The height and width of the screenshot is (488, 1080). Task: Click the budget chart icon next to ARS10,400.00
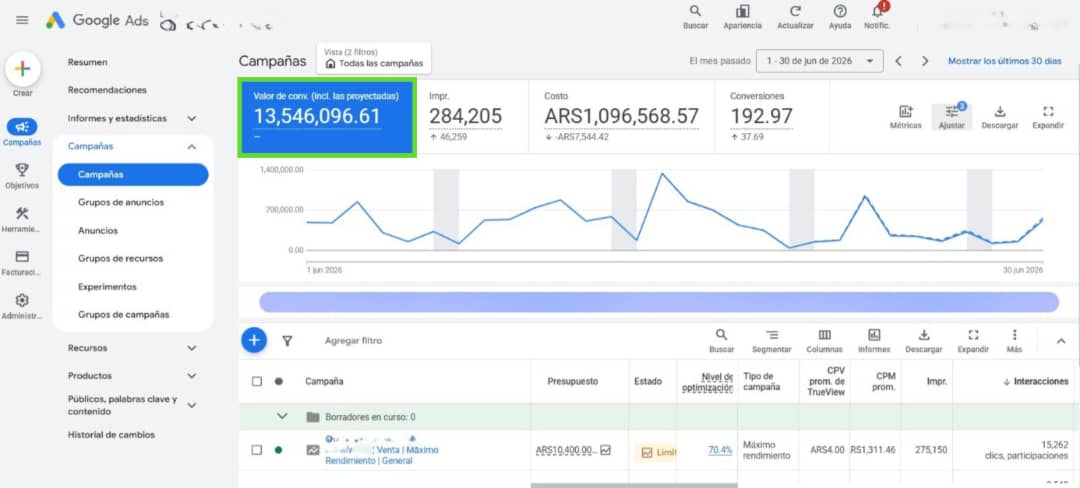pos(605,450)
